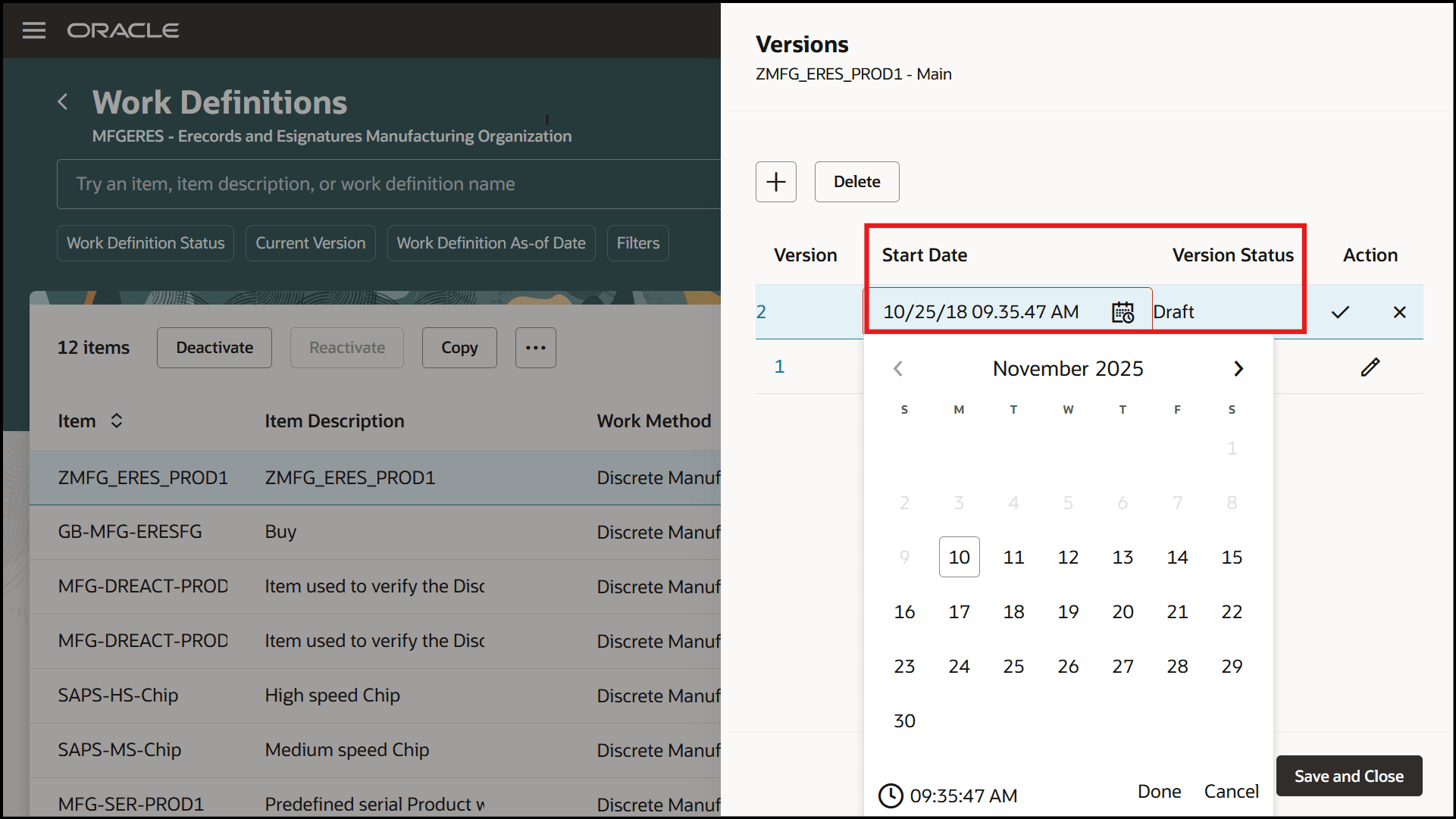Click the Save and Close button

[x=1348, y=776]
